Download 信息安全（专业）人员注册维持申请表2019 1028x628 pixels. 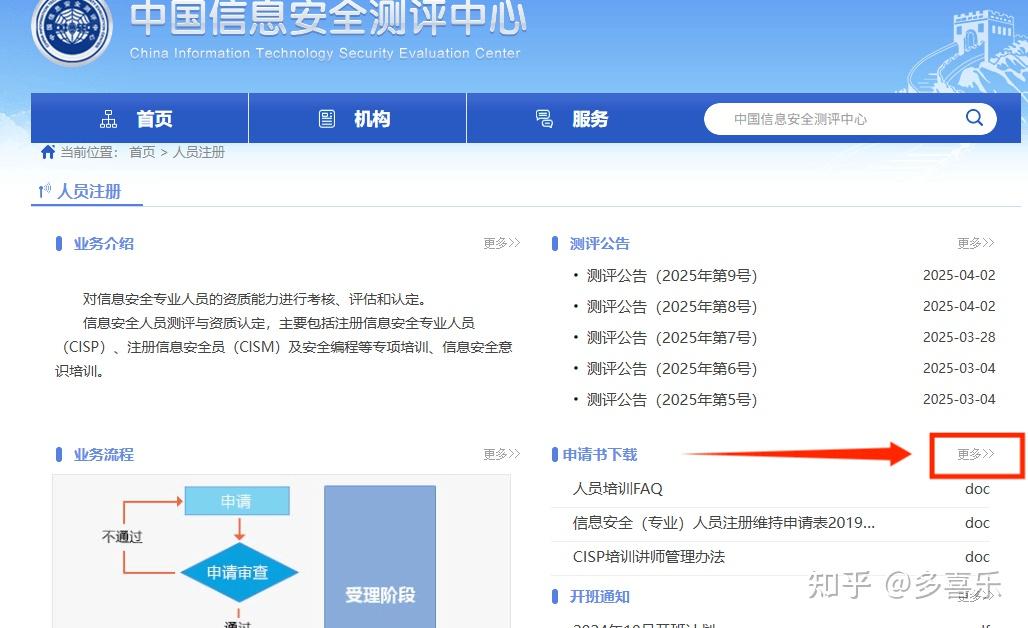tap(724, 523)
